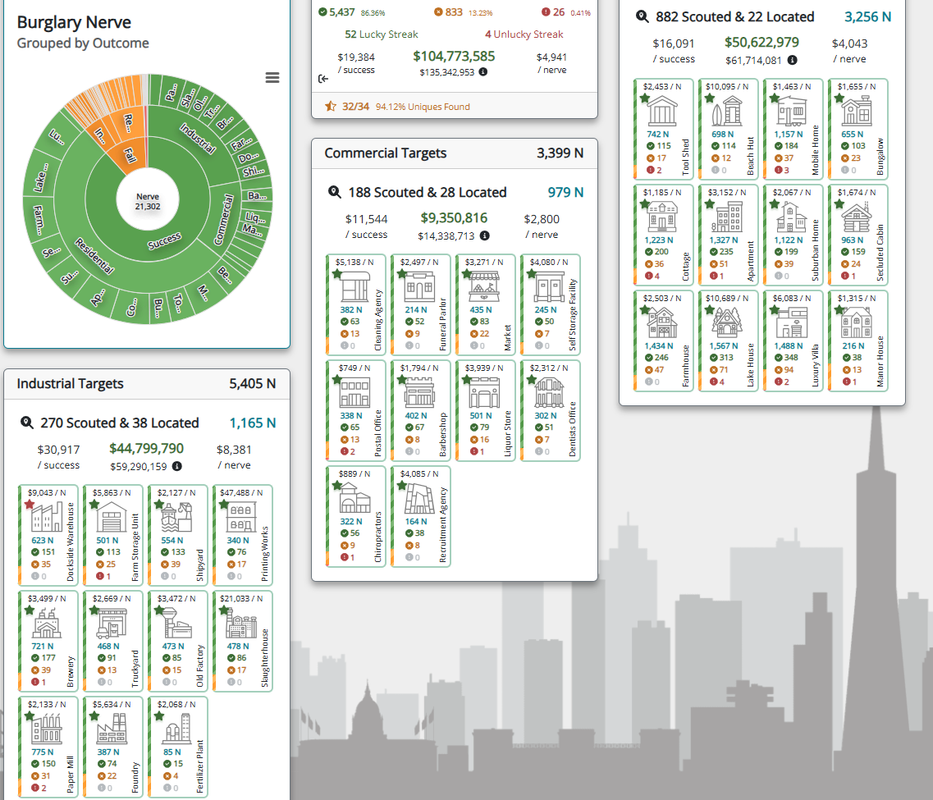933x800 pixels.
Task: Click the Commercial segment of the sunburst chart
Action: click(x=223, y=219)
